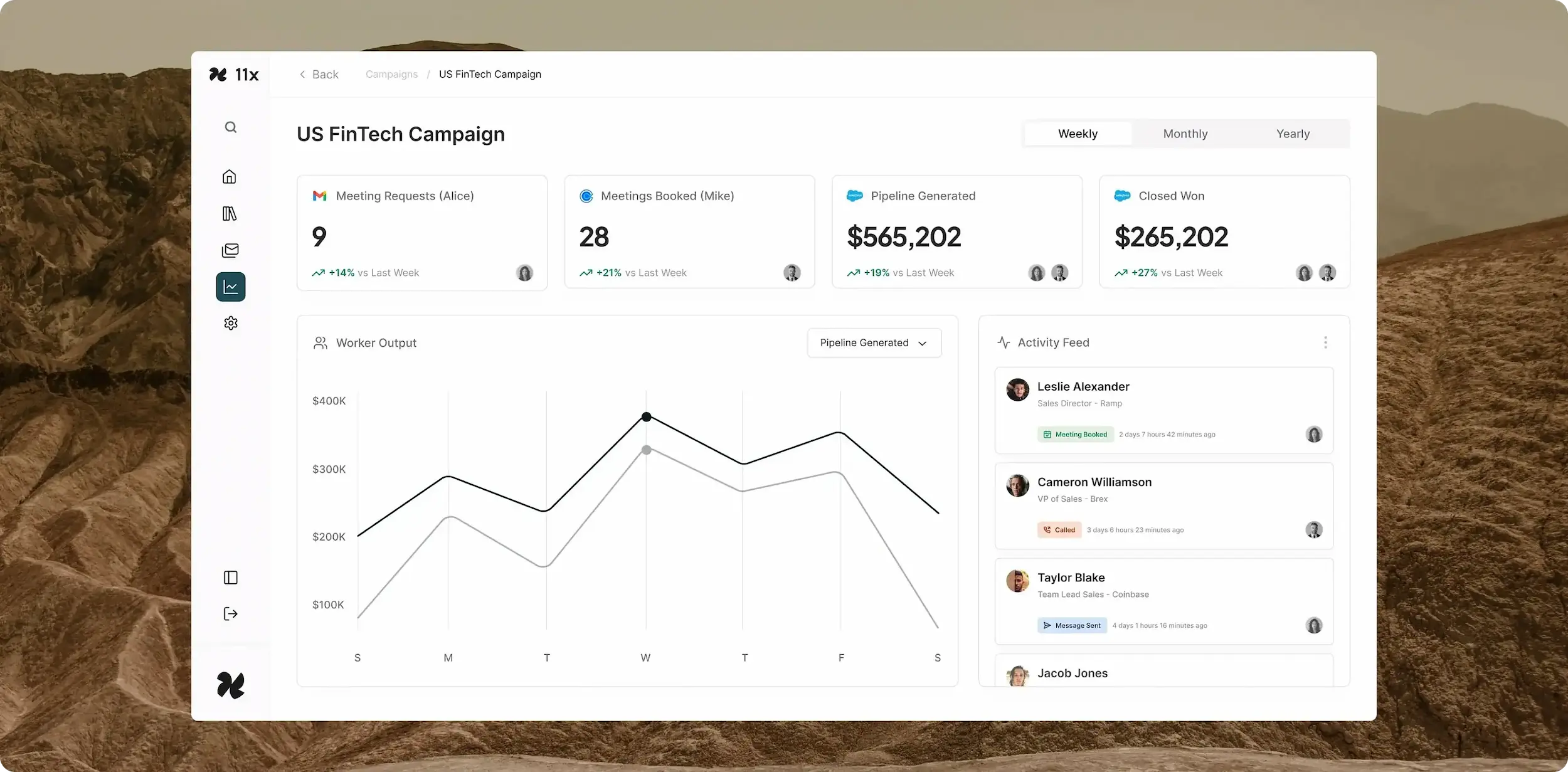This screenshot has height=772, width=1568.
Task: Click the Salesforce icon on Pipeline Generated card
Action: (x=854, y=196)
